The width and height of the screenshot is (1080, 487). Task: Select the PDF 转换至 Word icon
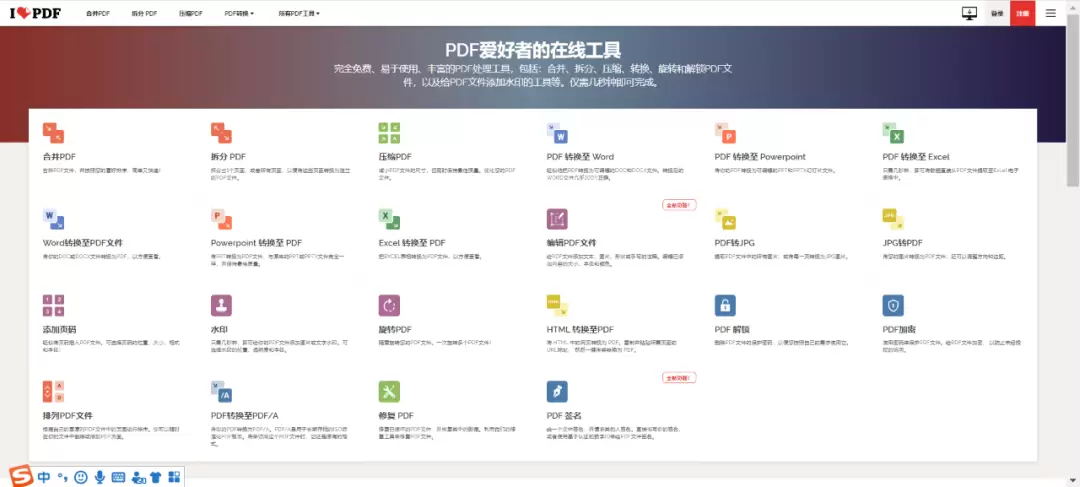tap(557, 133)
